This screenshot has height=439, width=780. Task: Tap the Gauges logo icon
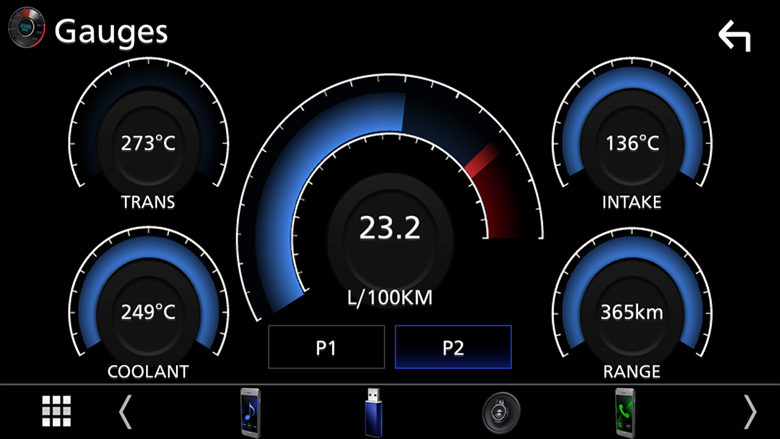(x=26, y=31)
